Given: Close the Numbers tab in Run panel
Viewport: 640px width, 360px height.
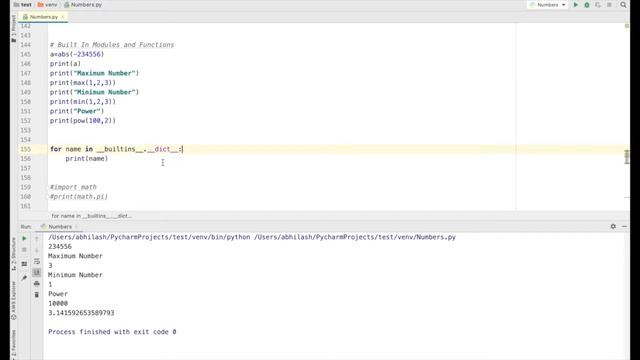Looking at the screenshot, I should coord(76,227).
